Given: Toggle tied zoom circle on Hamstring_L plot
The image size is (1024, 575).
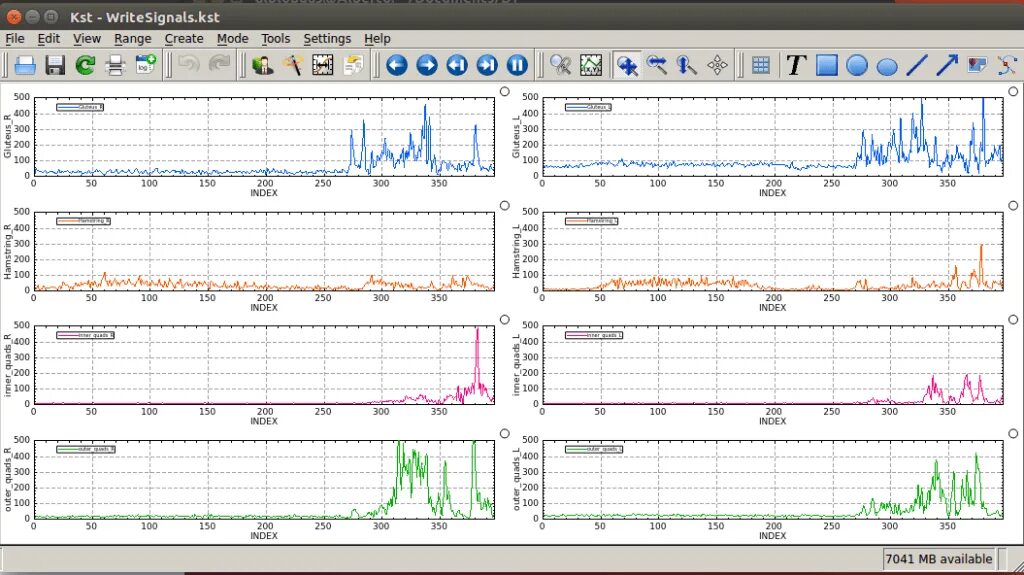Looking at the screenshot, I should [1013, 205].
